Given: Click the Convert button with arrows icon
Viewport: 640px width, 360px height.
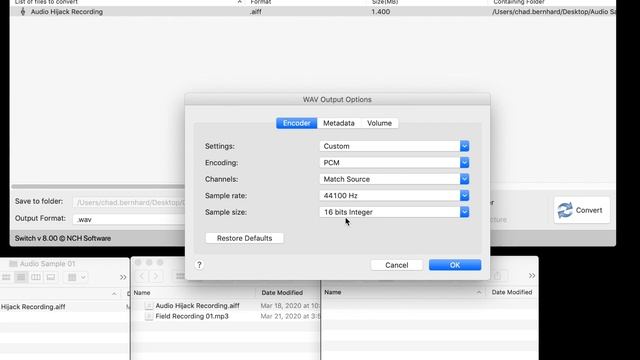Looking at the screenshot, I should coord(582,210).
